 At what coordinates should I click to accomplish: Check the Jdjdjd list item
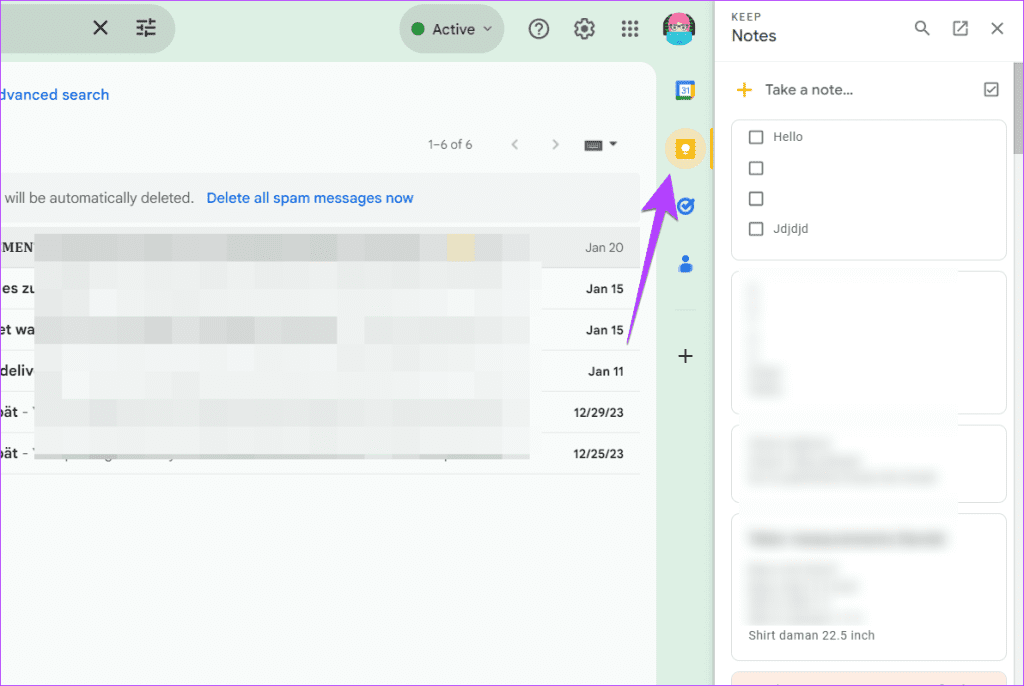click(x=756, y=229)
